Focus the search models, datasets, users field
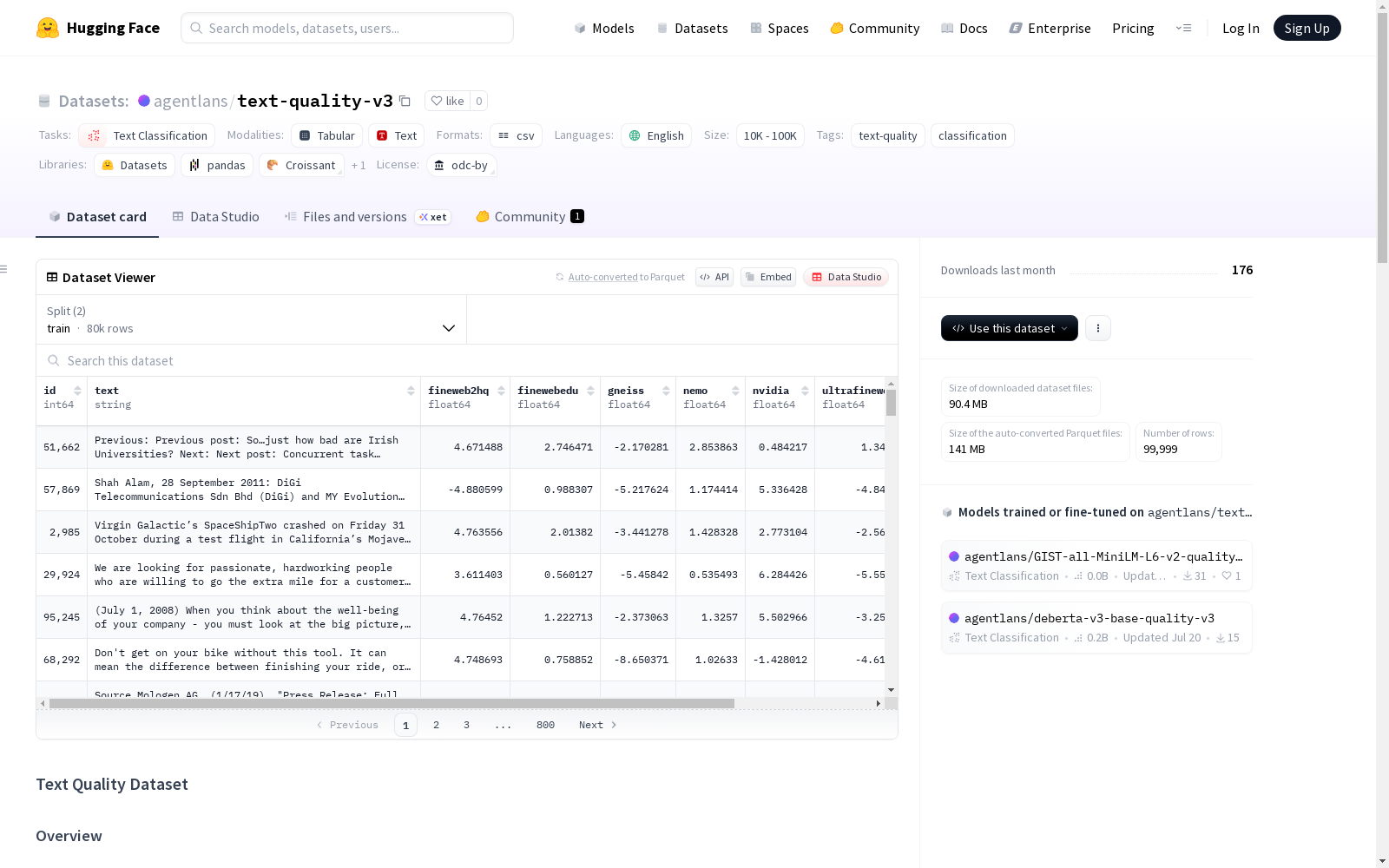The width and height of the screenshot is (1389, 868). click(x=347, y=28)
